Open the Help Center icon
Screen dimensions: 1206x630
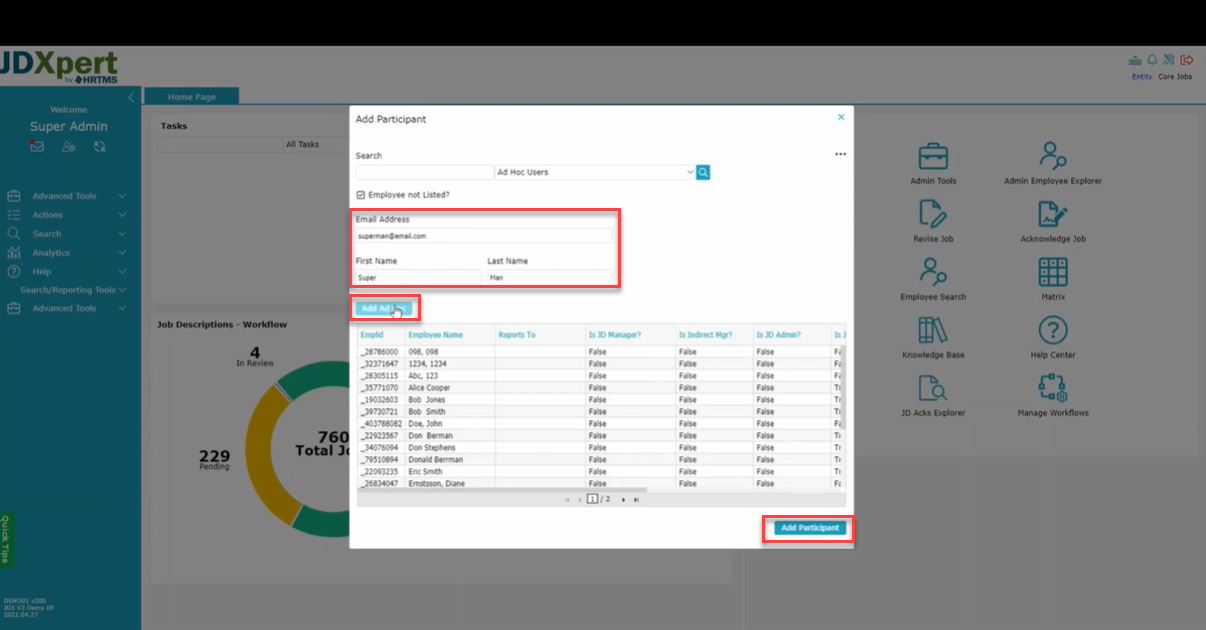1052,330
